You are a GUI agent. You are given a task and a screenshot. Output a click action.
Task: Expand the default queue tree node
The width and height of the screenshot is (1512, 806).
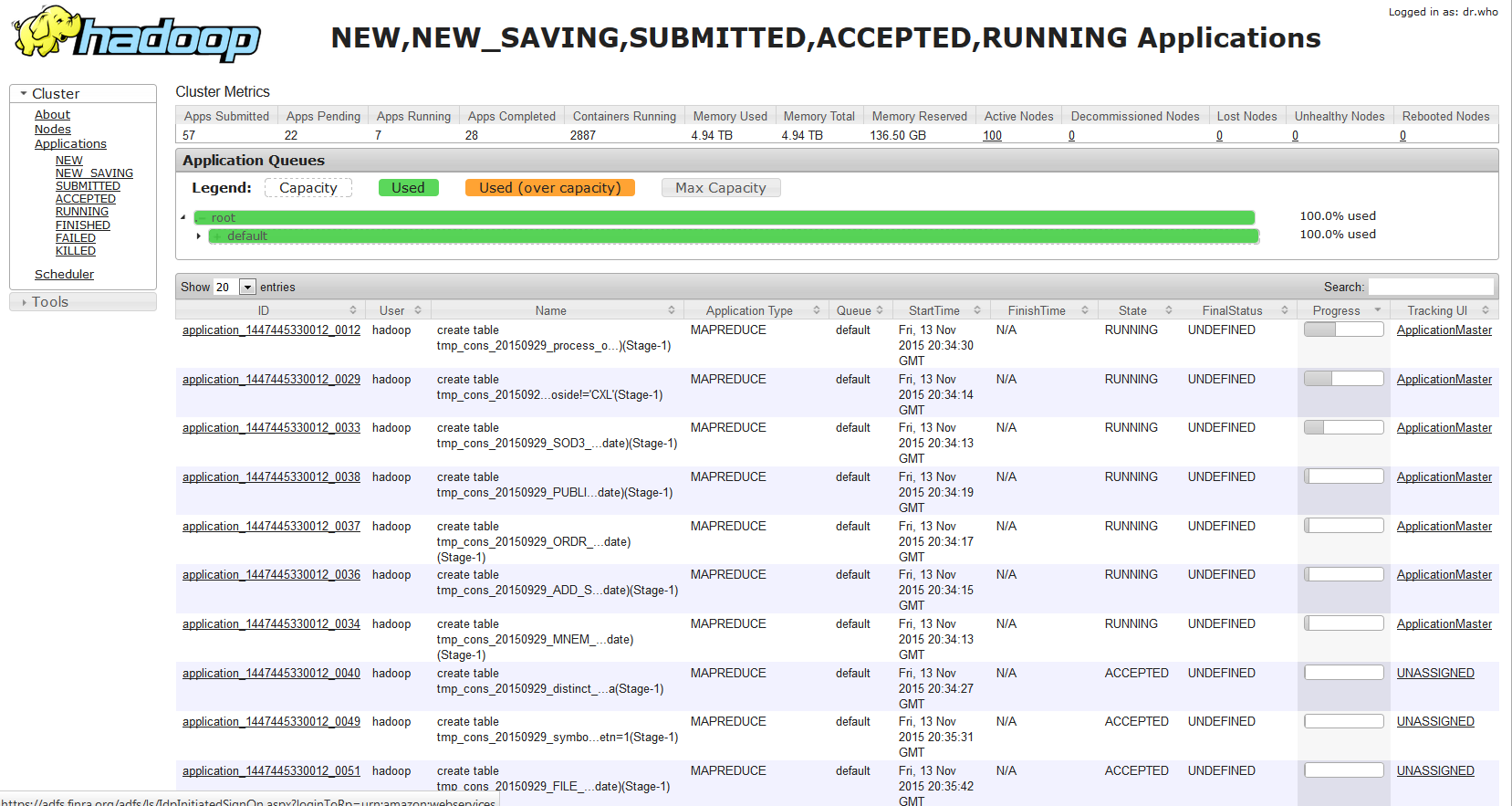tap(199, 236)
